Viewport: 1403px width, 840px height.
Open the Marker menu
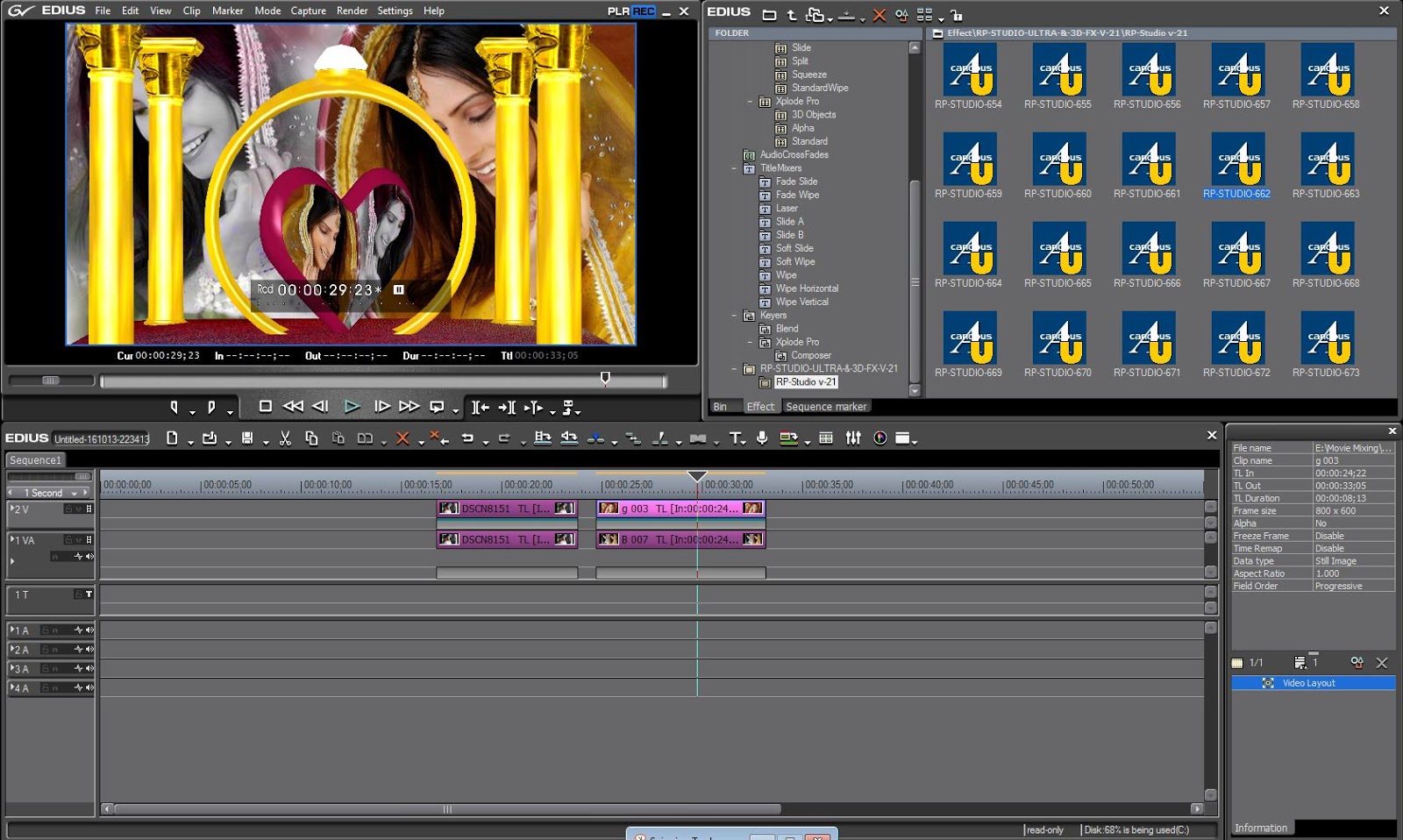click(227, 11)
